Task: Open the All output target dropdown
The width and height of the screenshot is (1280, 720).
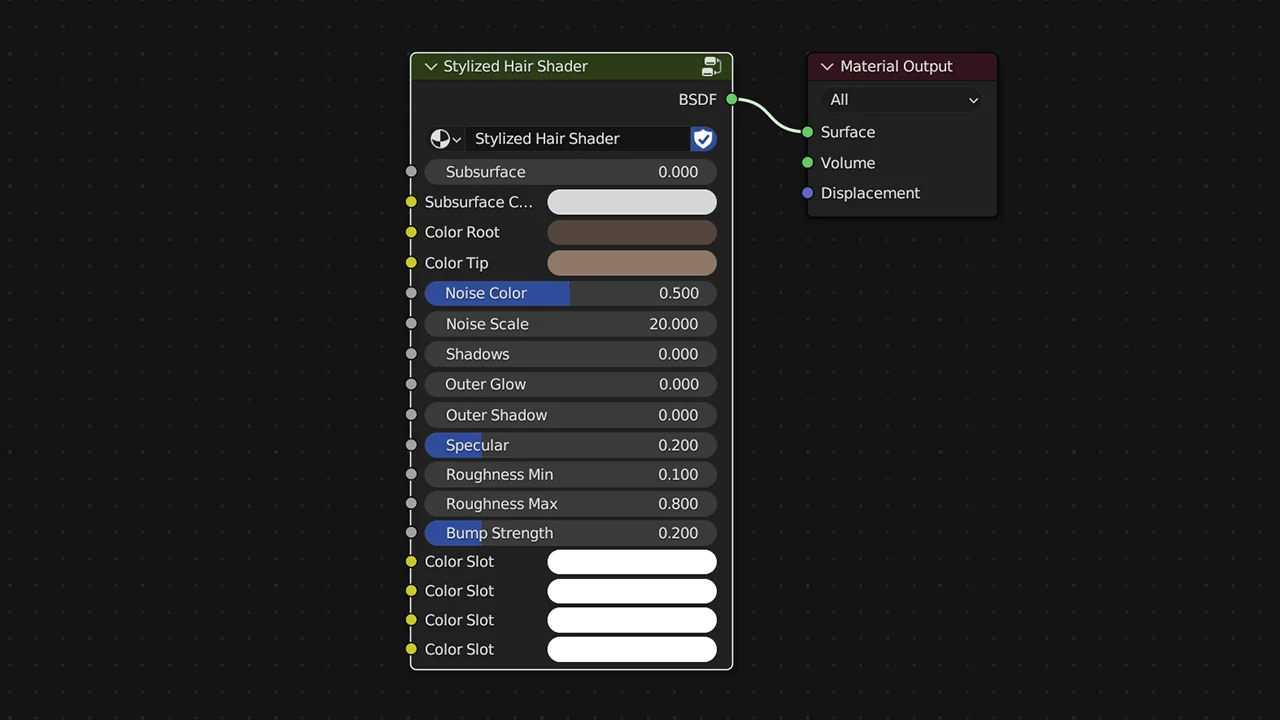Action: (x=900, y=100)
